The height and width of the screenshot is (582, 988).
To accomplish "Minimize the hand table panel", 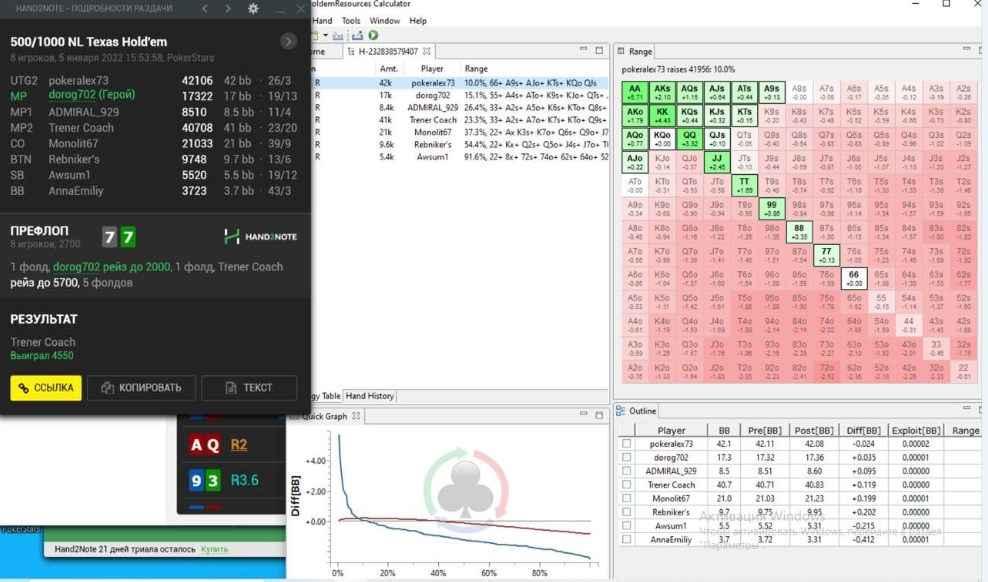I will [x=583, y=50].
